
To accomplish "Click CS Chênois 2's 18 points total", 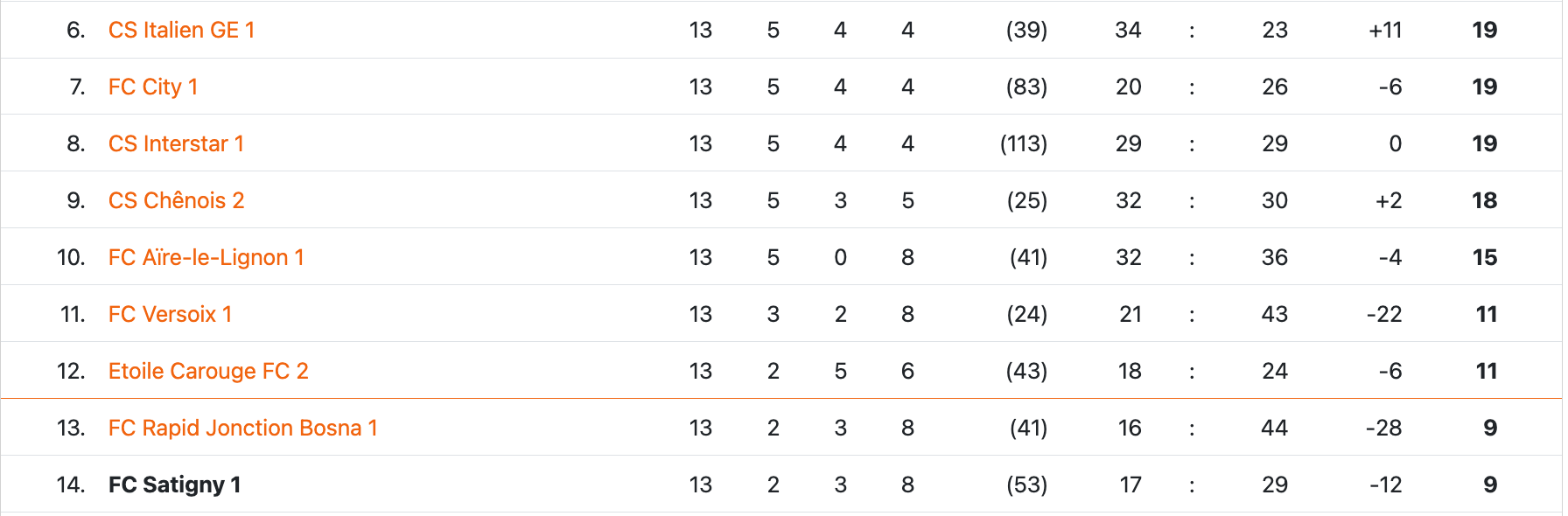I will click(x=1484, y=200).
